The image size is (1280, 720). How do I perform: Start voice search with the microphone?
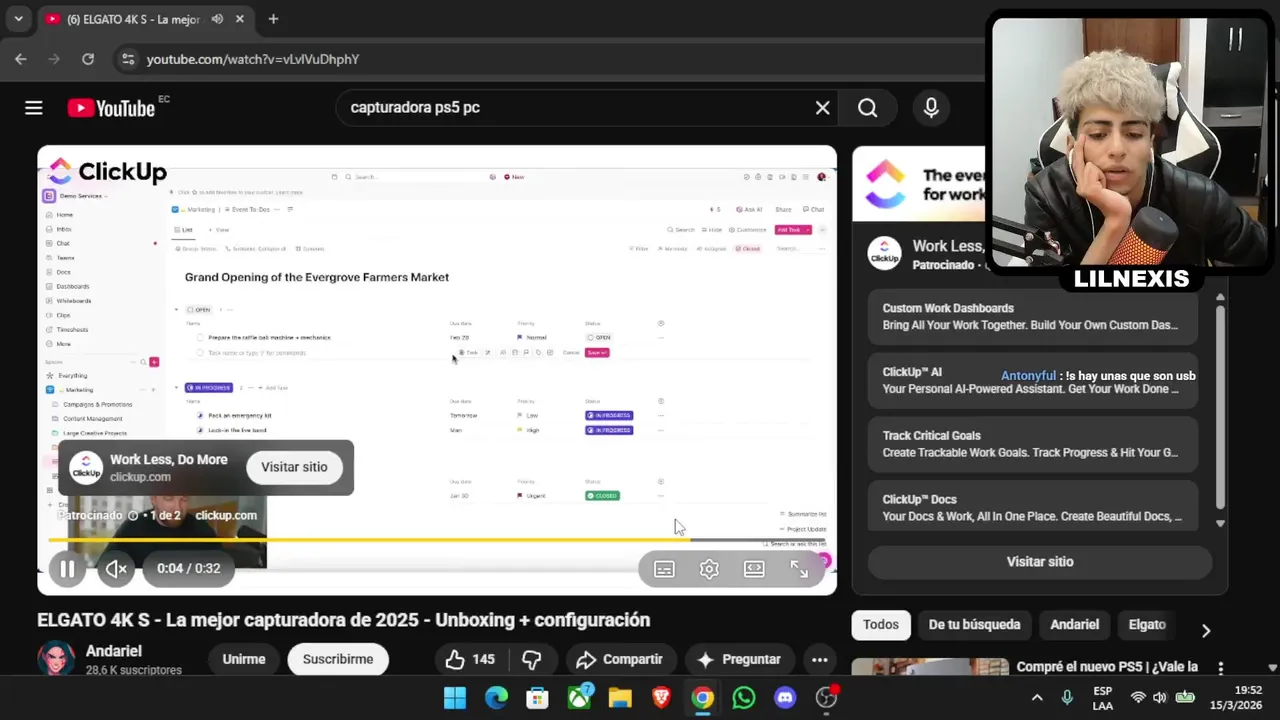coord(931,108)
